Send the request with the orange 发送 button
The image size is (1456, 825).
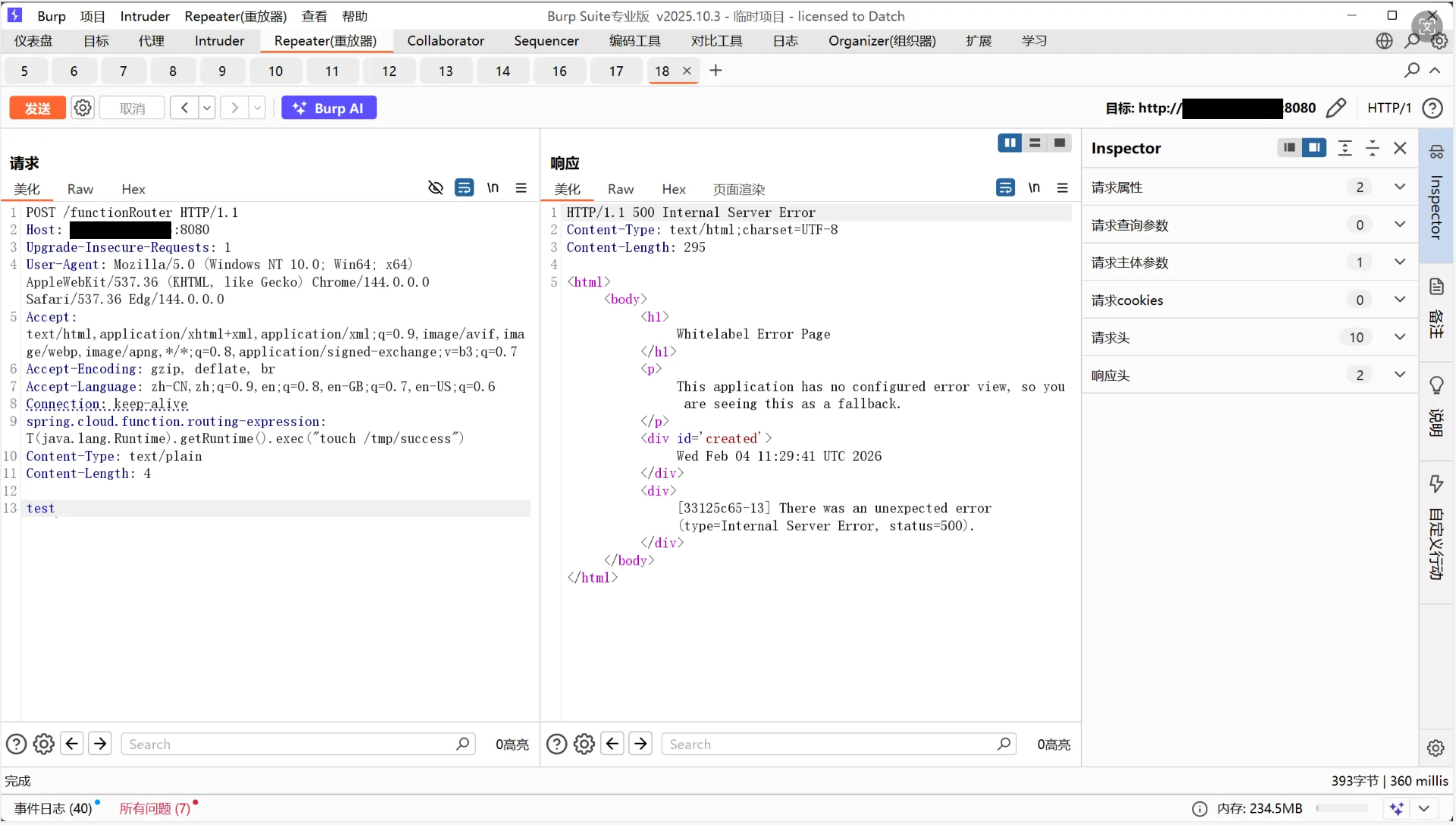pyautogui.click(x=38, y=108)
